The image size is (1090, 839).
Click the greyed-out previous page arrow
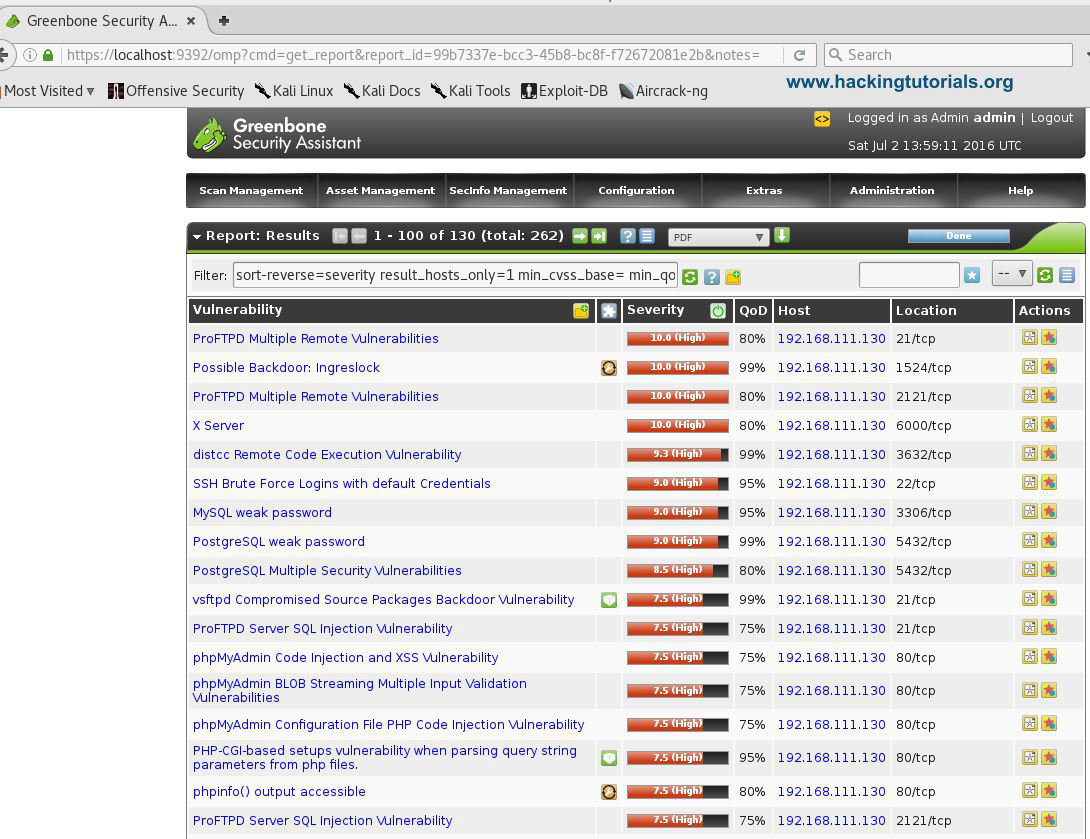tap(359, 236)
